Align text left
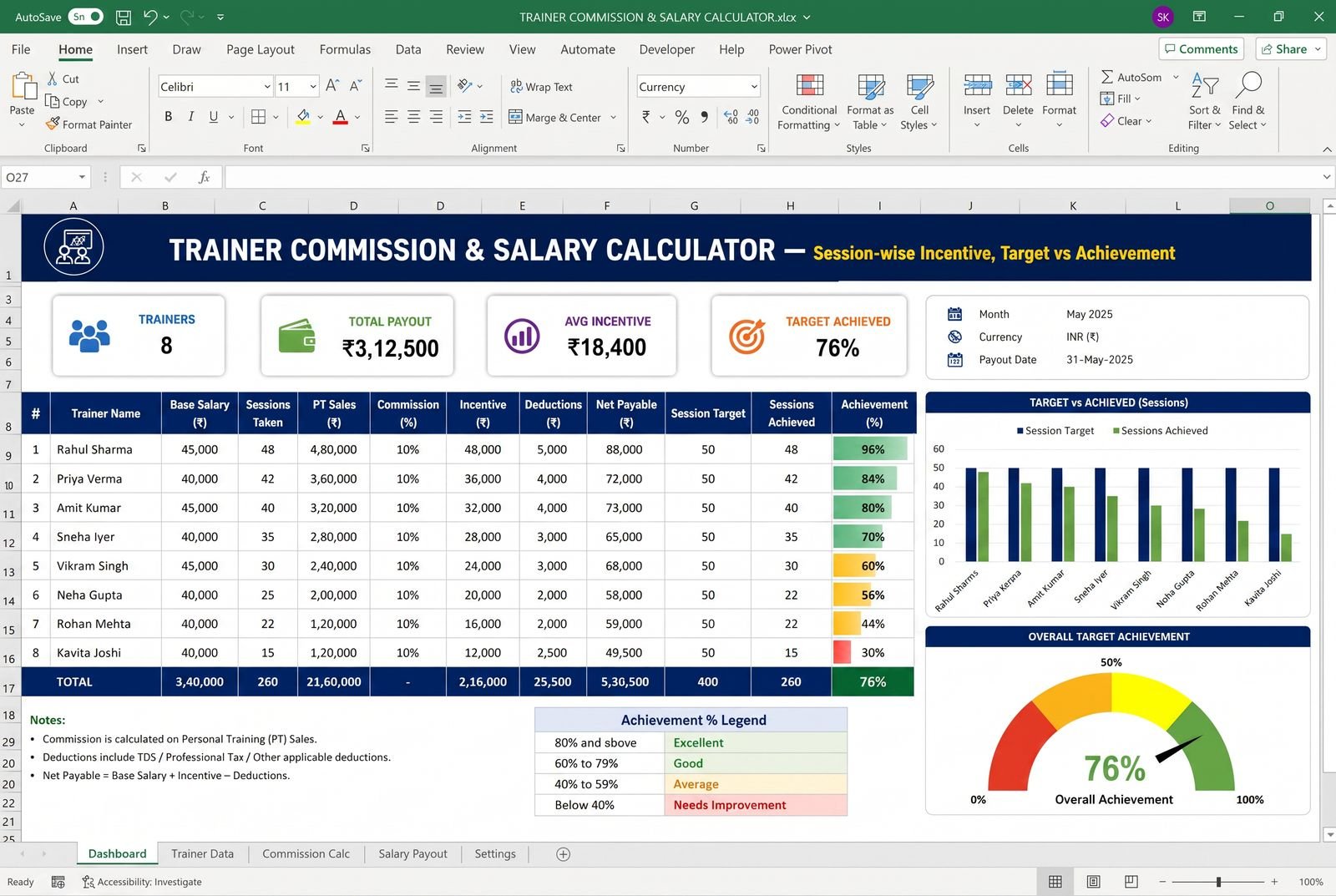The image size is (1336, 896). tap(391, 117)
